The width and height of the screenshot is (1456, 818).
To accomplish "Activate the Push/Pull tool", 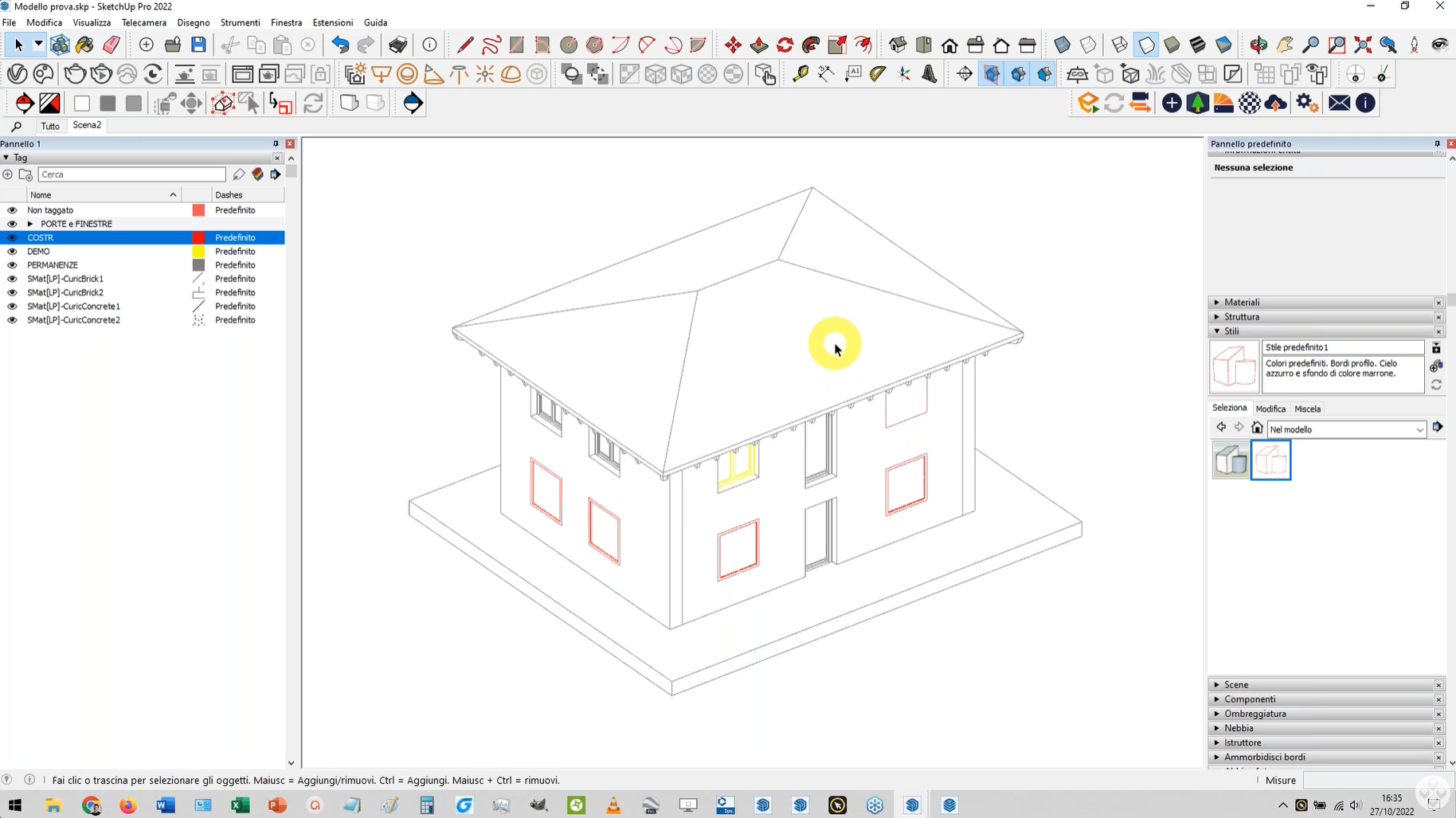I will (759, 45).
